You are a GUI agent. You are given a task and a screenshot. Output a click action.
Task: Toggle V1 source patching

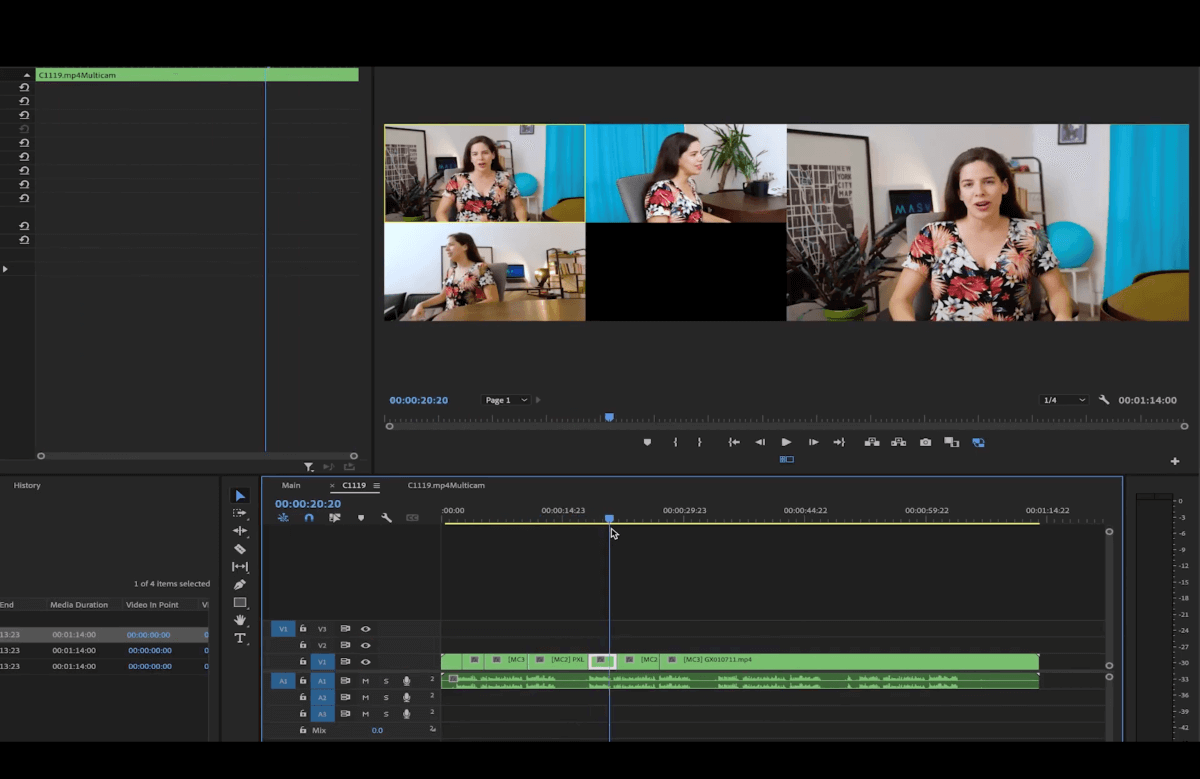(283, 629)
